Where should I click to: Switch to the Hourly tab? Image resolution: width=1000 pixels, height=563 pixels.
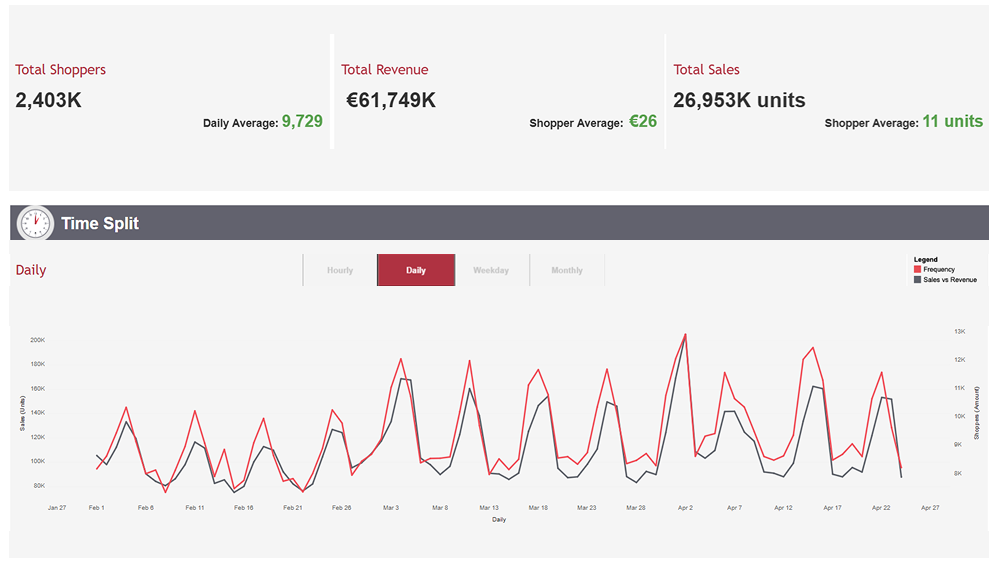tap(340, 270)
